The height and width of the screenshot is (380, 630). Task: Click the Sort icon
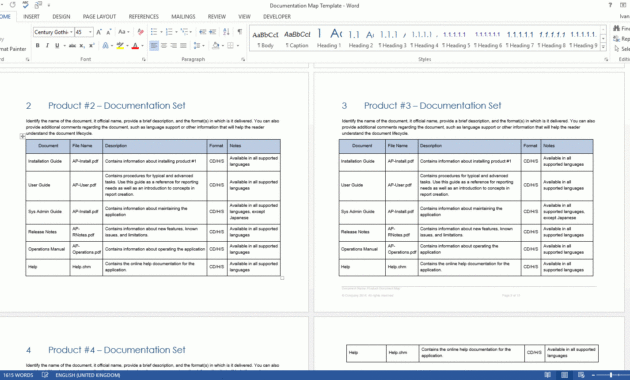coord(227,32)
